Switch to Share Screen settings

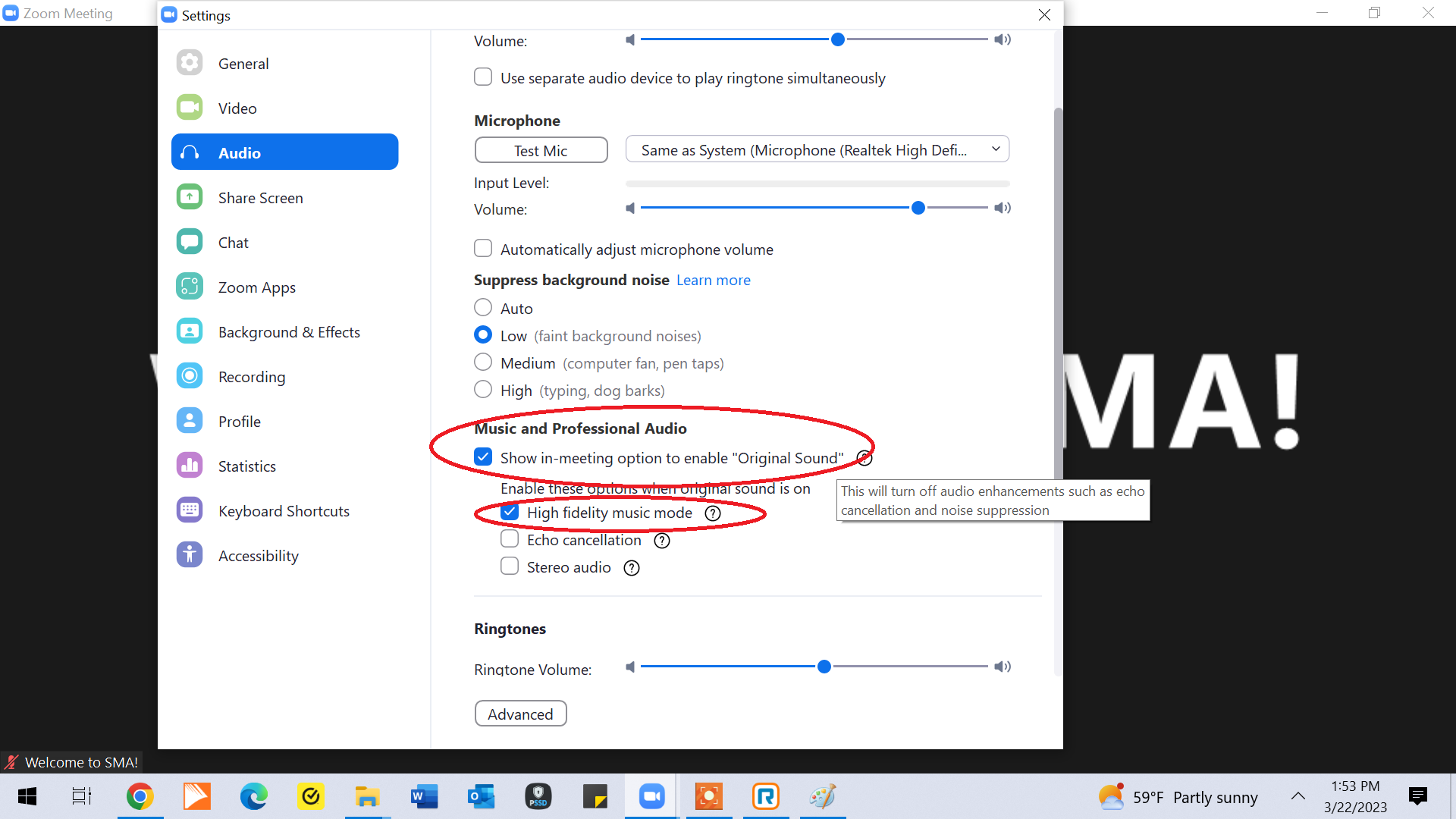(x=285, y=197)
